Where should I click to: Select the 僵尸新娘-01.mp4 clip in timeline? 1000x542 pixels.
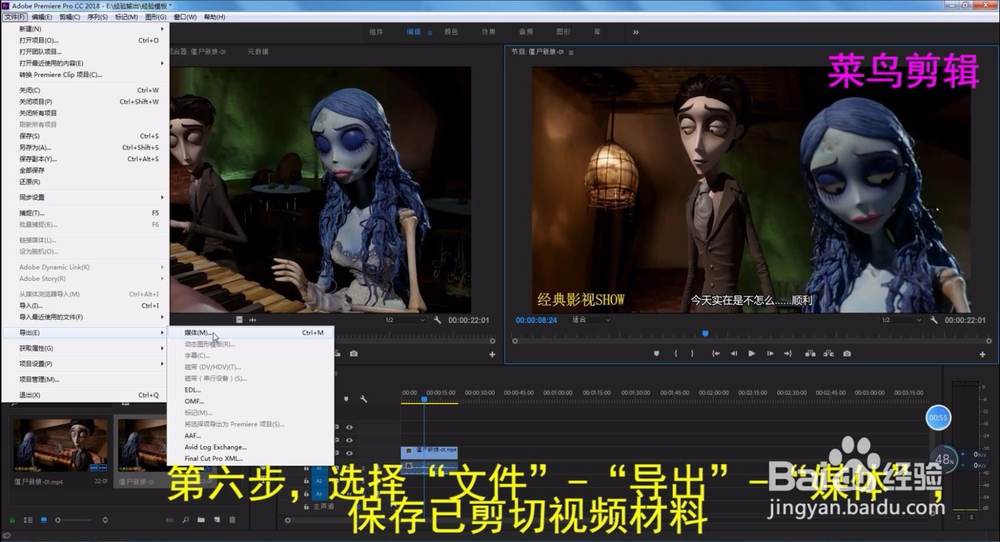click(429, 451)
